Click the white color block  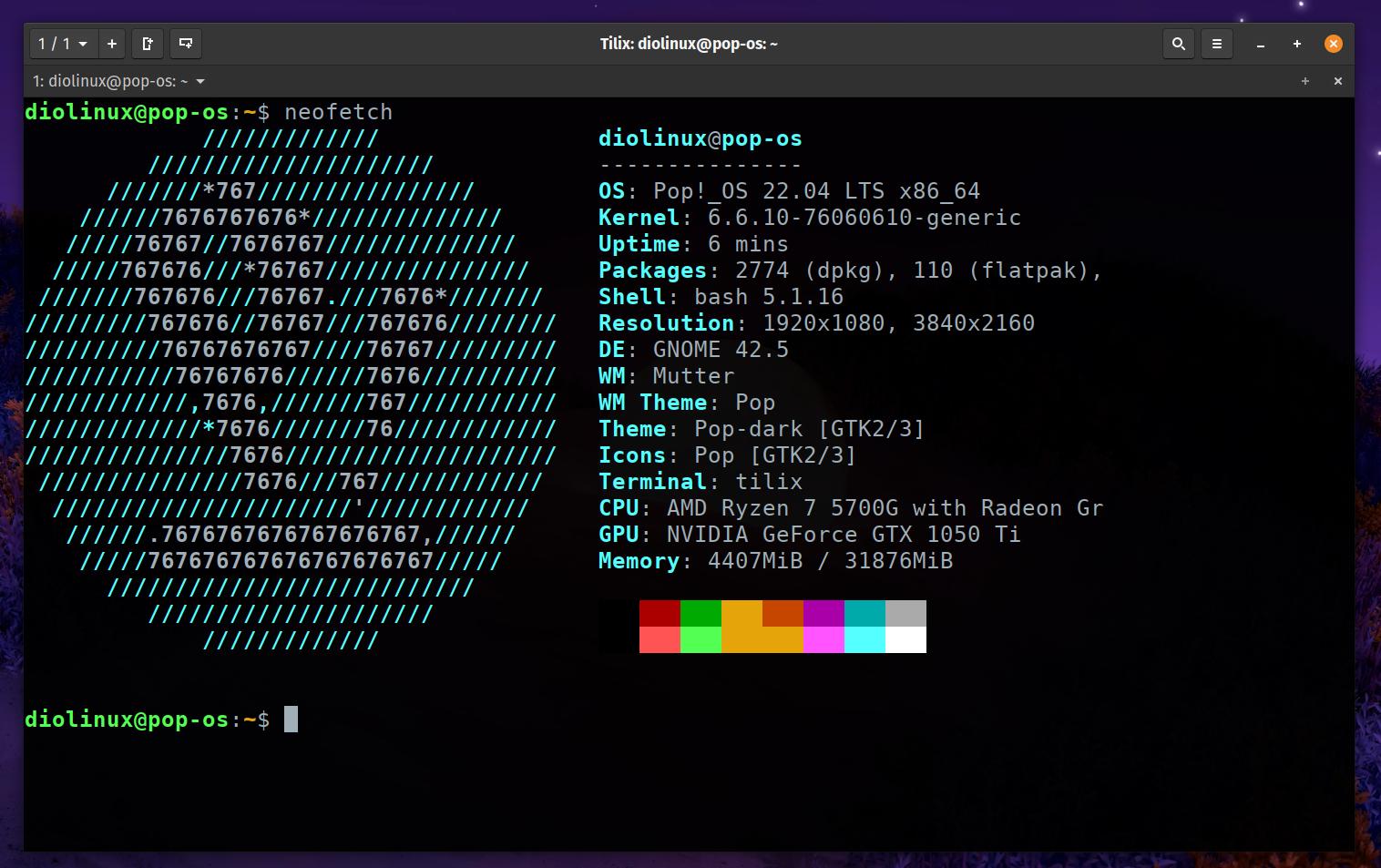tap(905, 639)
